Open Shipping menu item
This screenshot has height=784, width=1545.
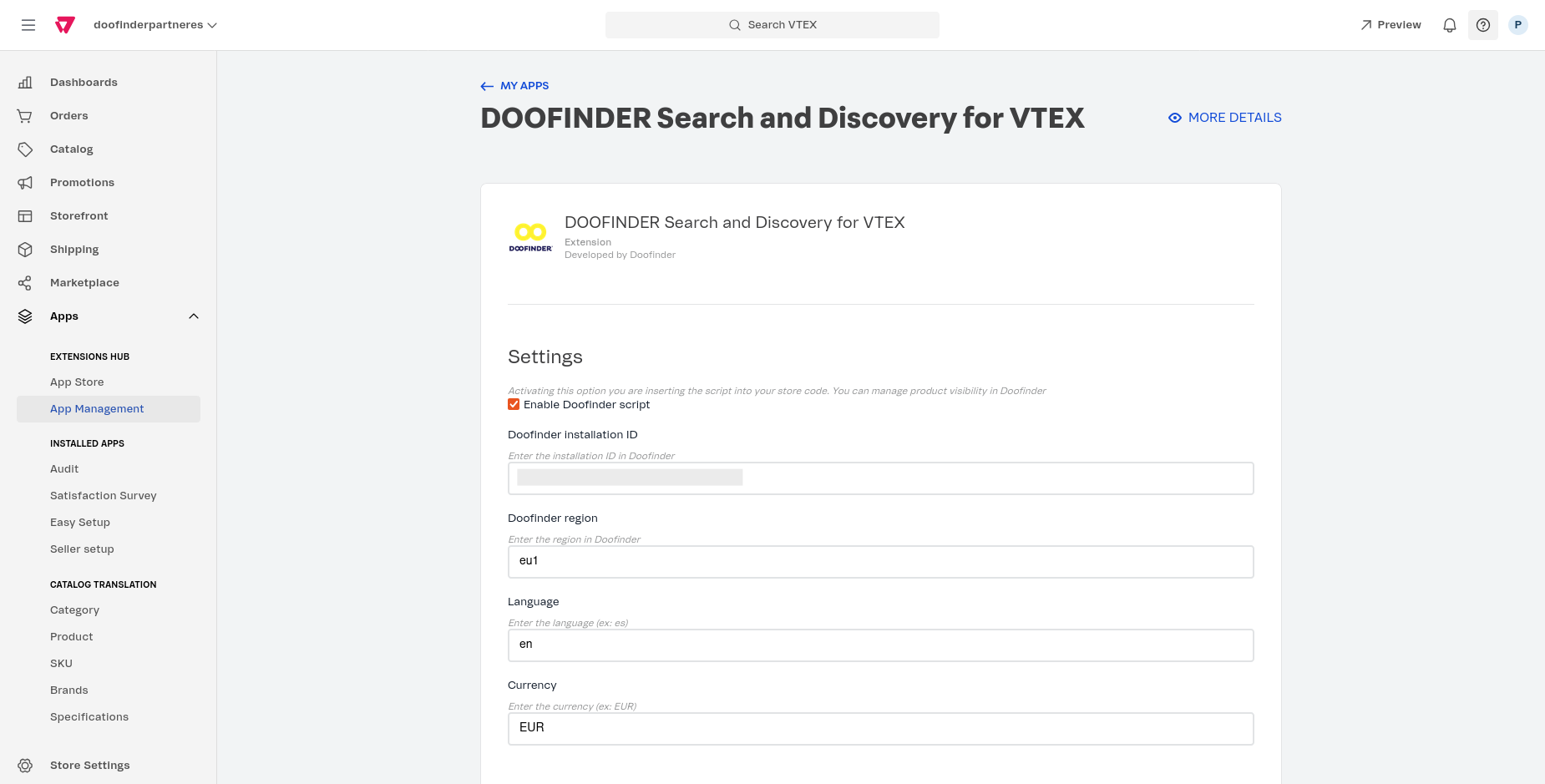click(74, 250)
